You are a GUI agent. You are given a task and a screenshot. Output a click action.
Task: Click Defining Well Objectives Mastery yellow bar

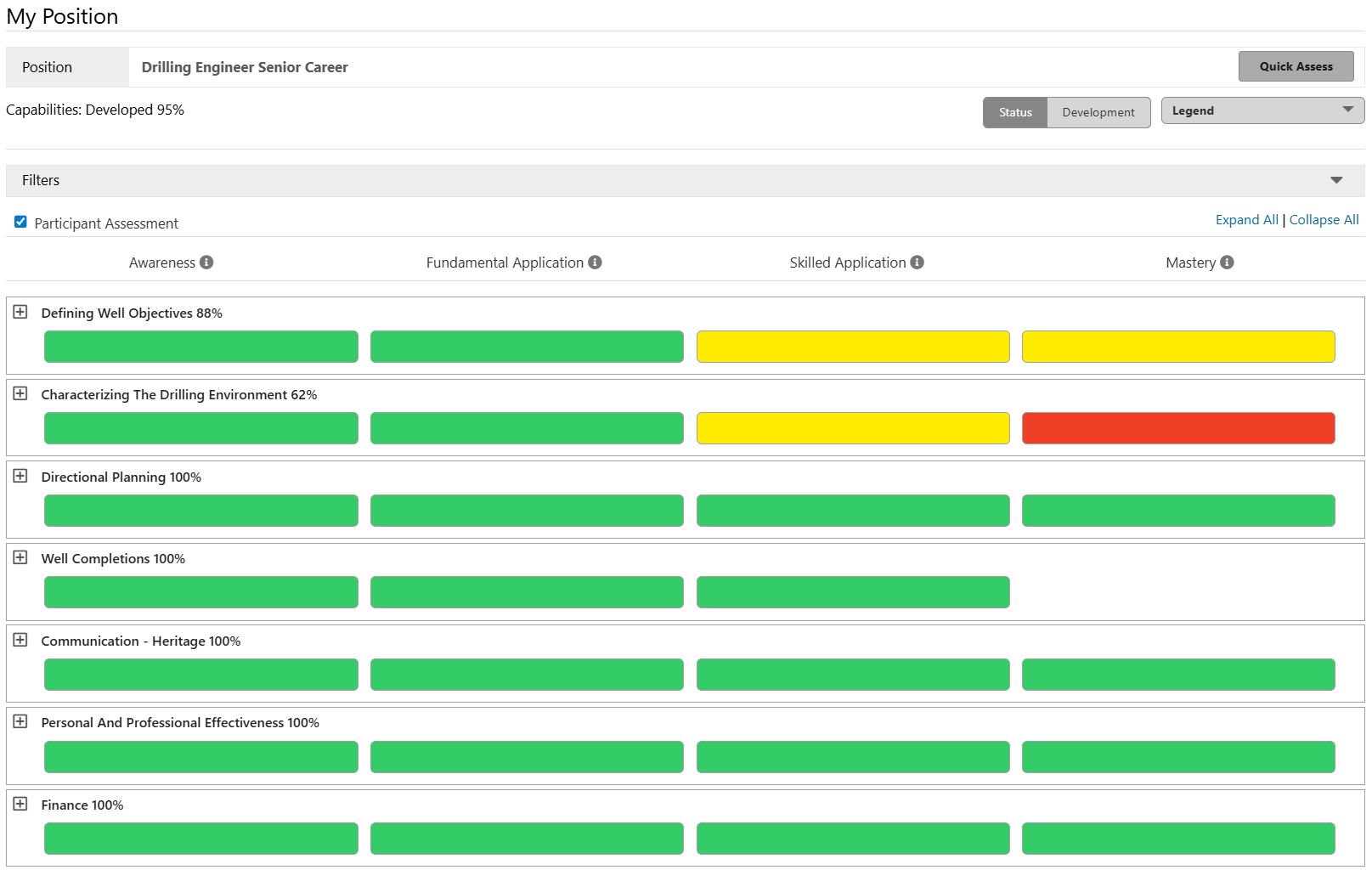pyautogui.click(x=1178, y=347)
